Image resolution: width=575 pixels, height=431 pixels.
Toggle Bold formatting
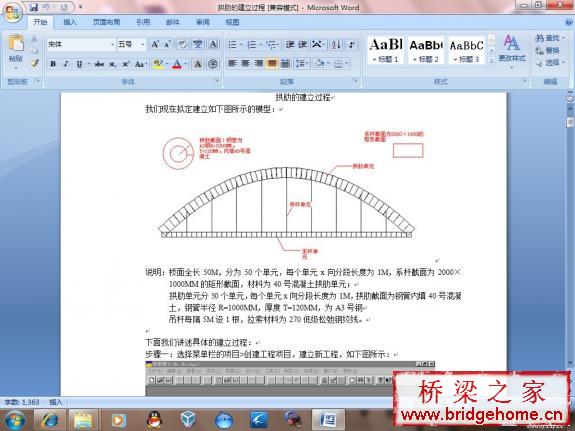pos(53,64)
